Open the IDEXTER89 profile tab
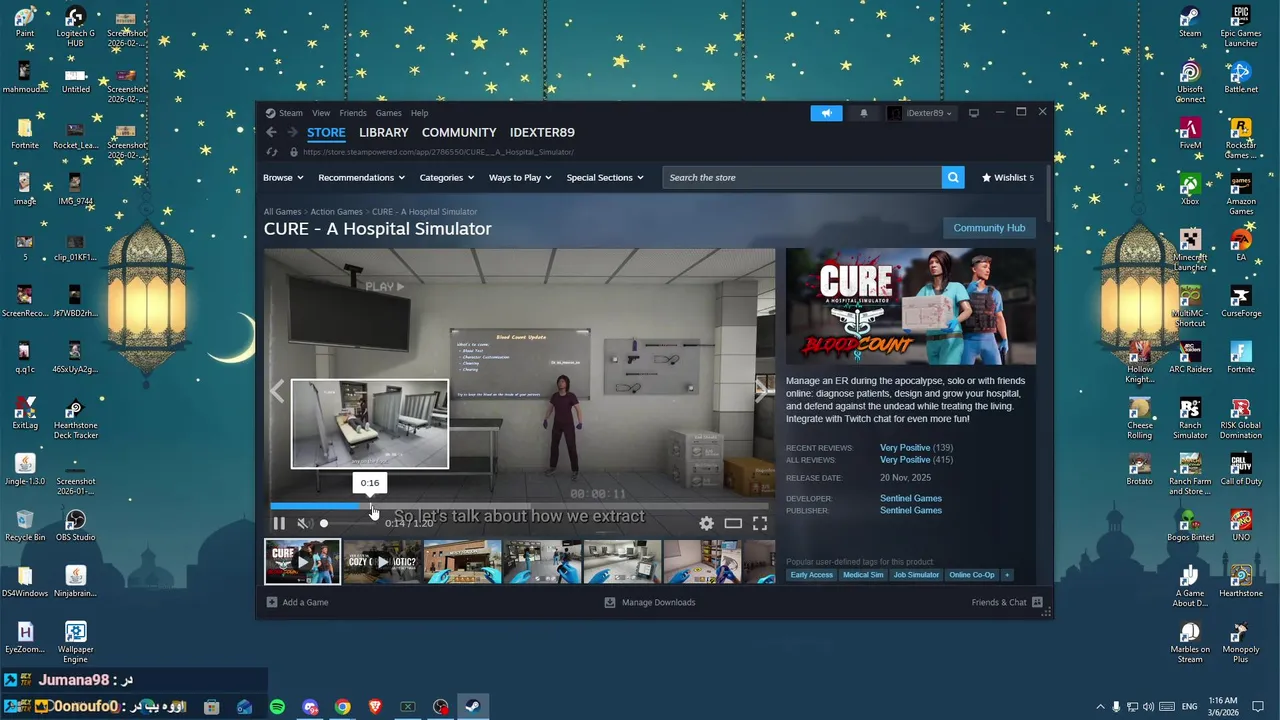The image size is (1280, 720). click(x=542, y=132)
